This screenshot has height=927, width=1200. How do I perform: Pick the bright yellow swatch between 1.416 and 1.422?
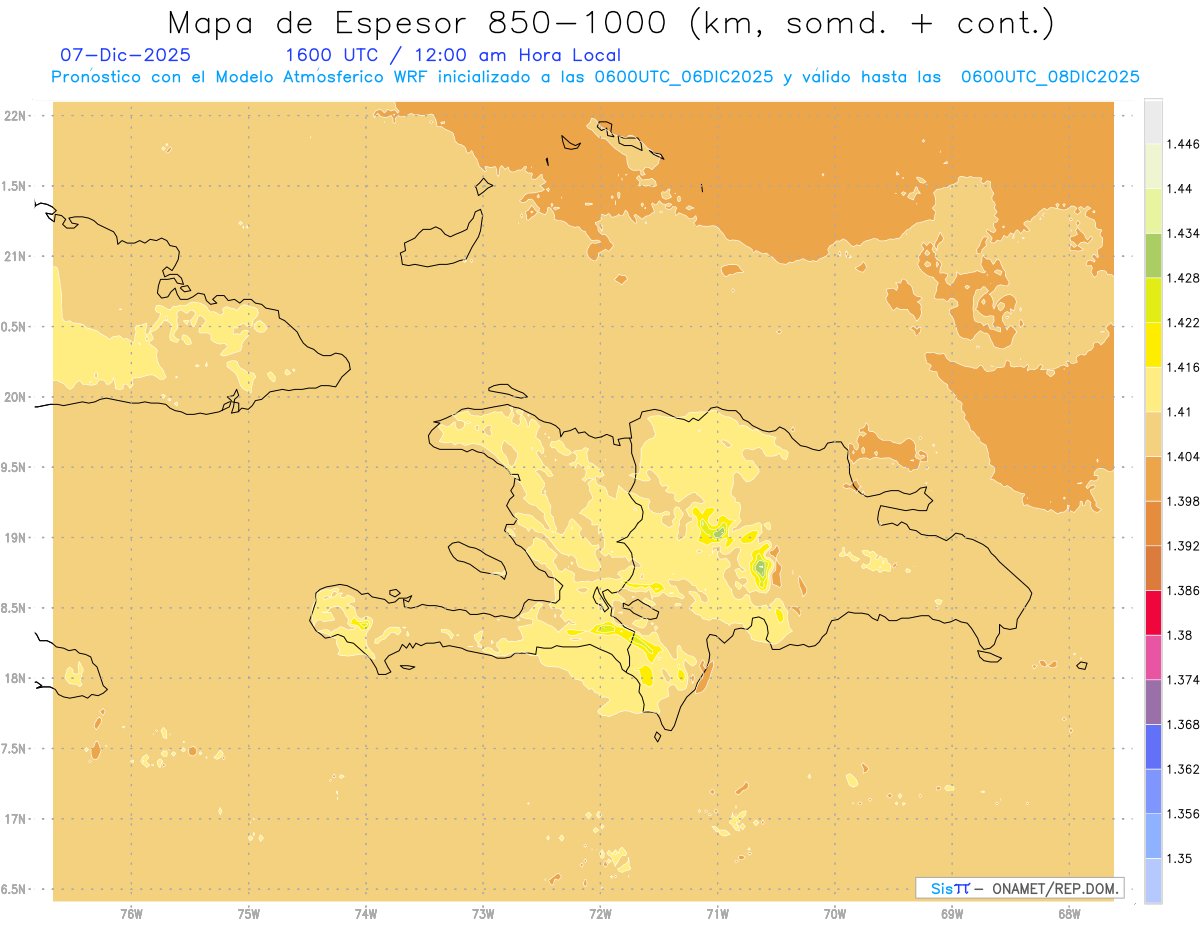(x=1153, y=344)
